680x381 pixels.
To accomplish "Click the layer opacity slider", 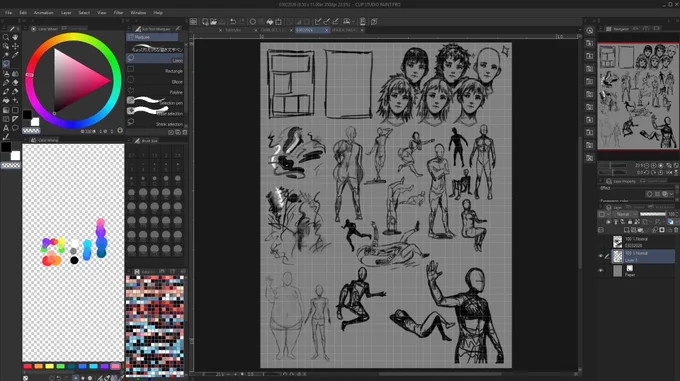I will tap(653, 214).
